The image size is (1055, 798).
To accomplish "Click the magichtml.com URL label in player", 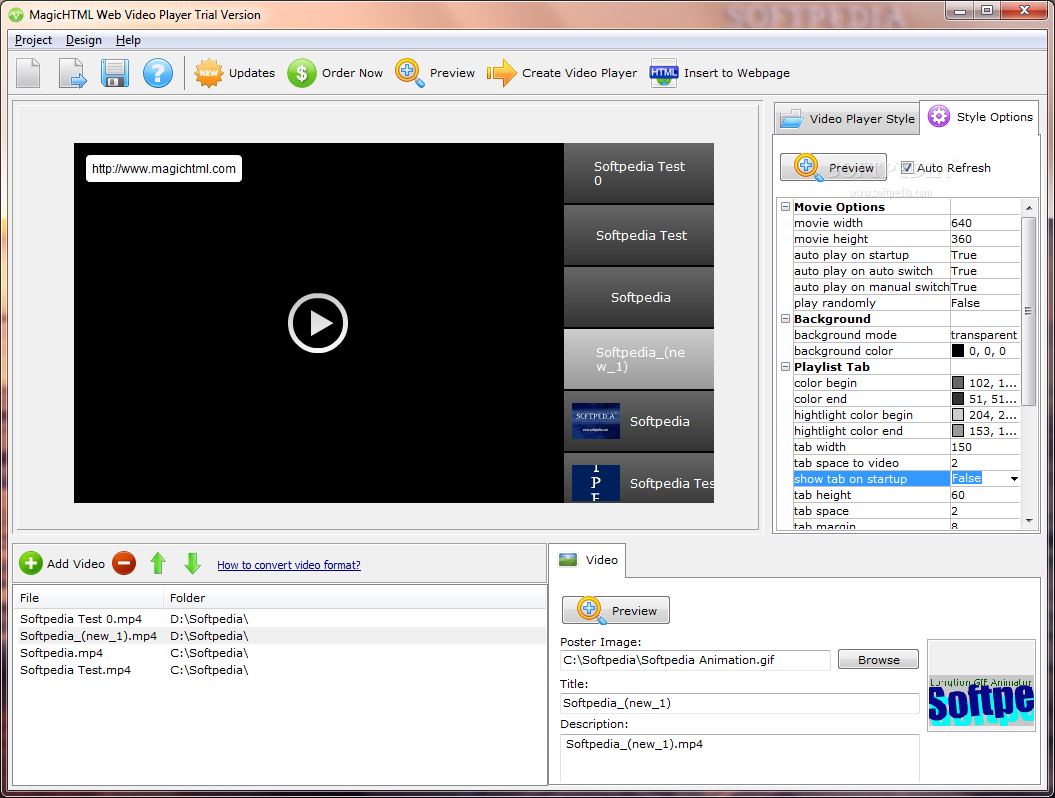I will coord(163,168).
